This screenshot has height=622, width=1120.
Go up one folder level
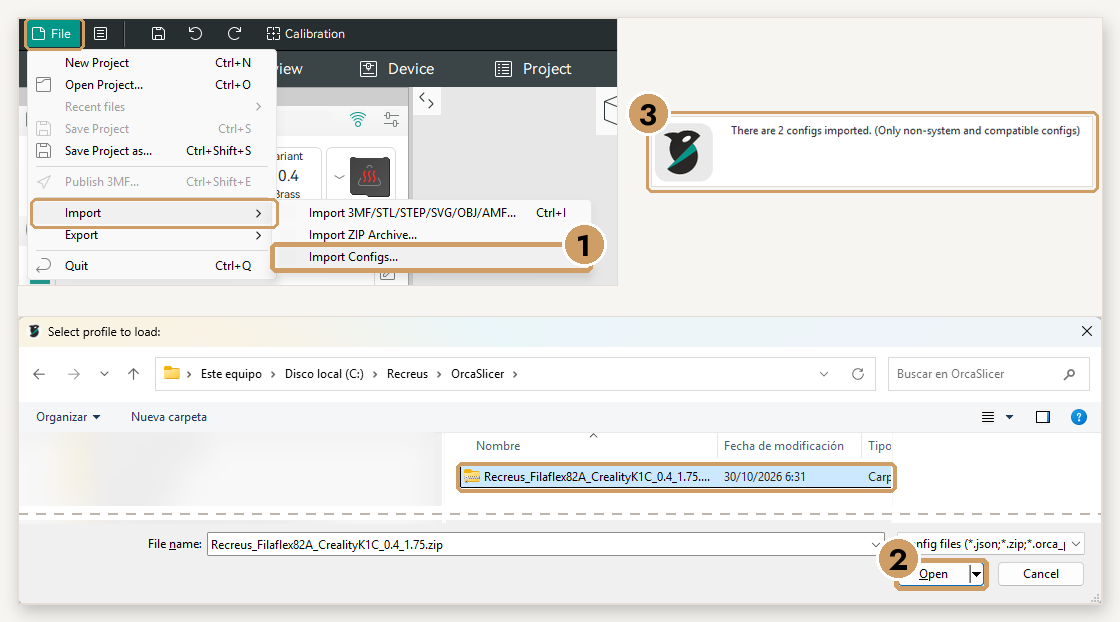[134, 374]
